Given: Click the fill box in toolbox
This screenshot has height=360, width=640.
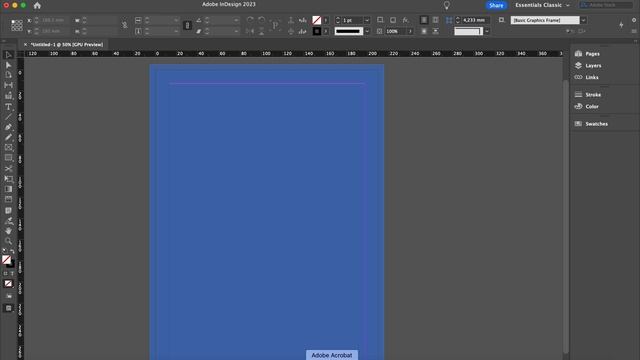Looking at the screenshot, I should (6, 260).
